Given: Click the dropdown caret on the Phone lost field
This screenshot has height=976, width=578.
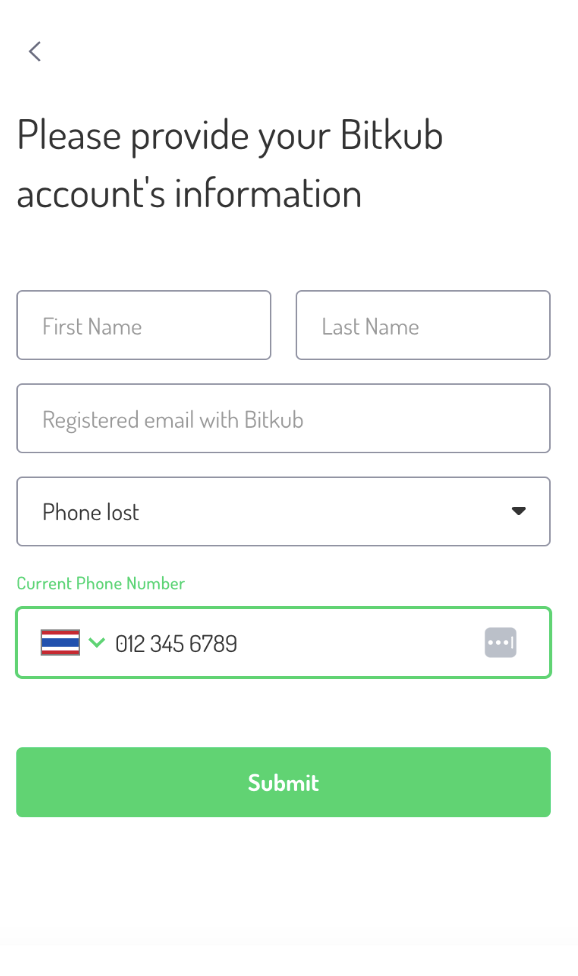Looking at the screenshot, I should pyautogui.click(x=519, y=511).
